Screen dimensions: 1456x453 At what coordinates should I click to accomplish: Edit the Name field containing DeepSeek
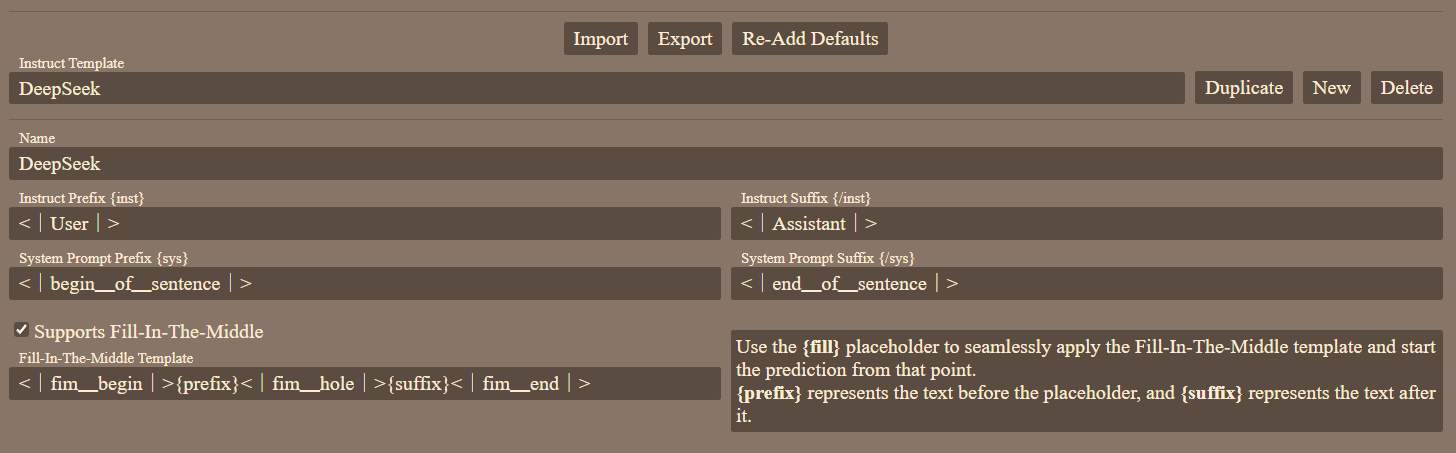coord(726,163)
